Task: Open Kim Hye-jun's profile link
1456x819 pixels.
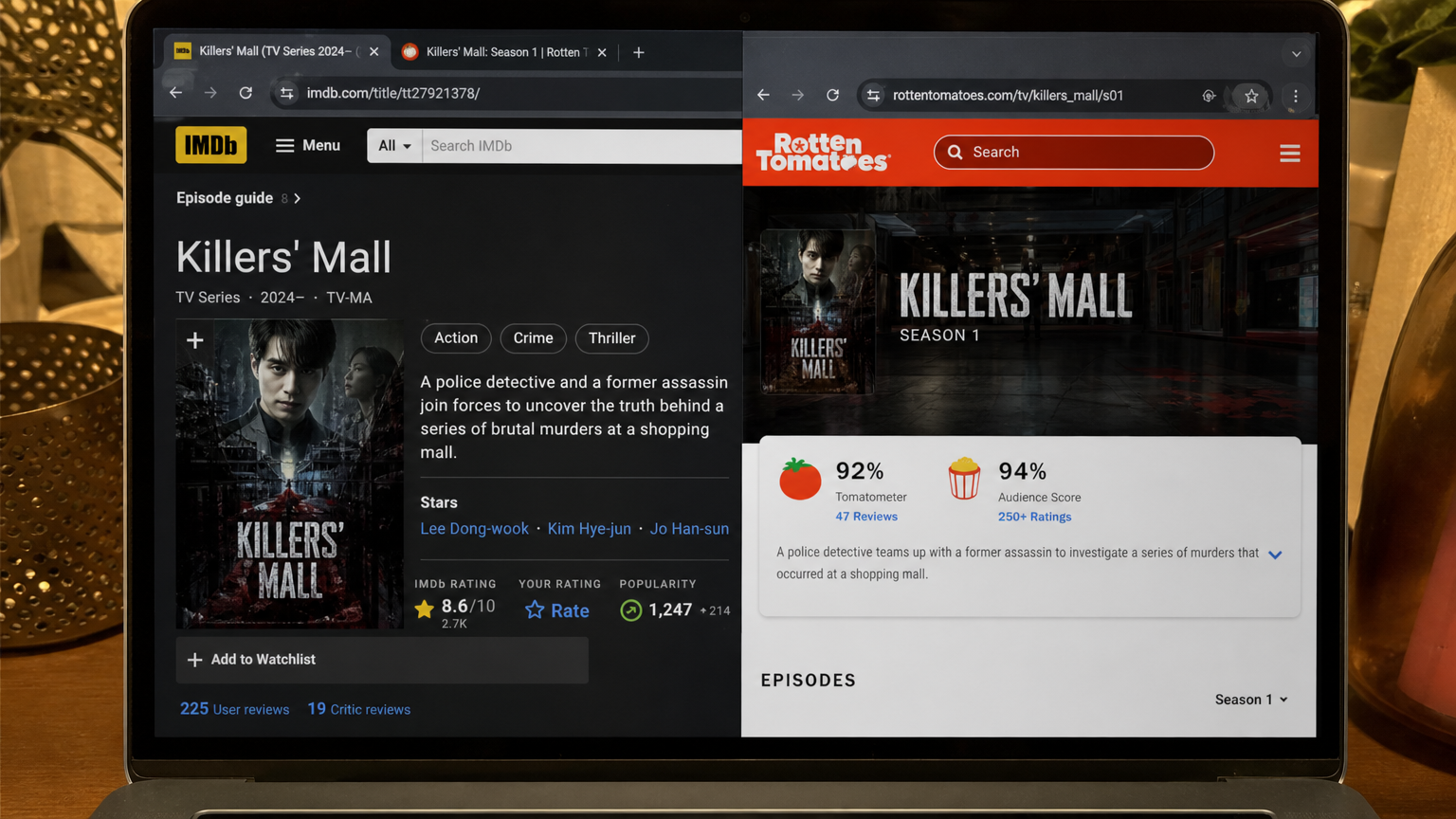Action: click(x=590, y=529)
